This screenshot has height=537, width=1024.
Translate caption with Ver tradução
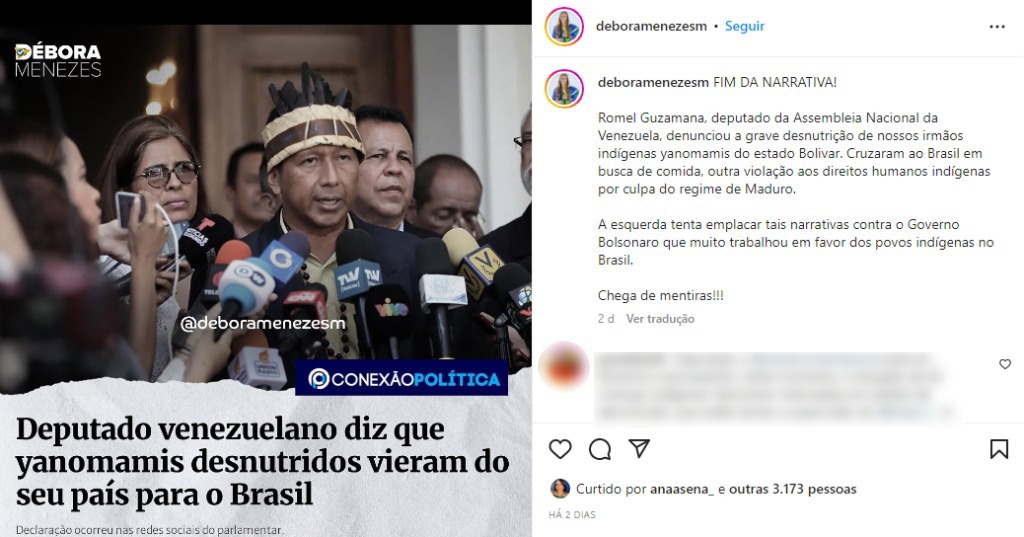click(660, 319)
